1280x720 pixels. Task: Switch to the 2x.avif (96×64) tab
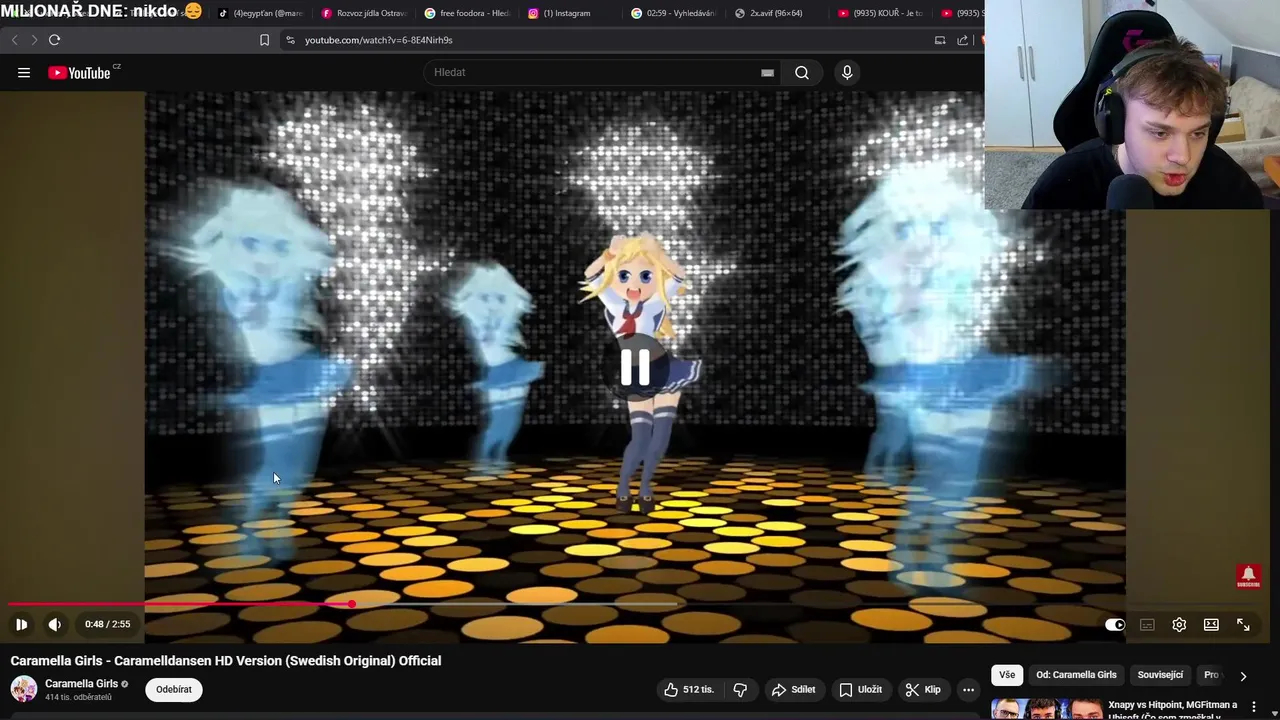[x=778, y=13]
